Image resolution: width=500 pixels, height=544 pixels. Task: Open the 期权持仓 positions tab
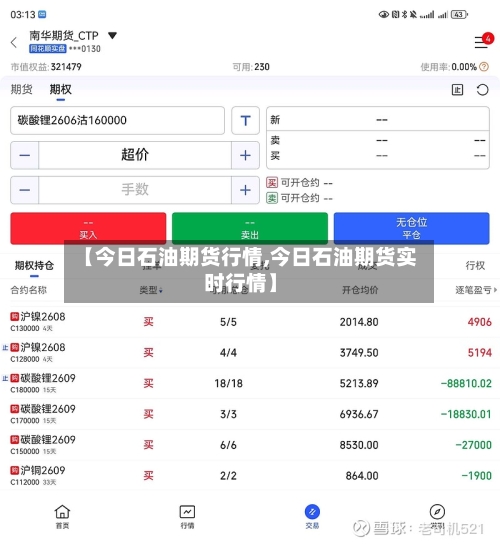coord(34,266)
